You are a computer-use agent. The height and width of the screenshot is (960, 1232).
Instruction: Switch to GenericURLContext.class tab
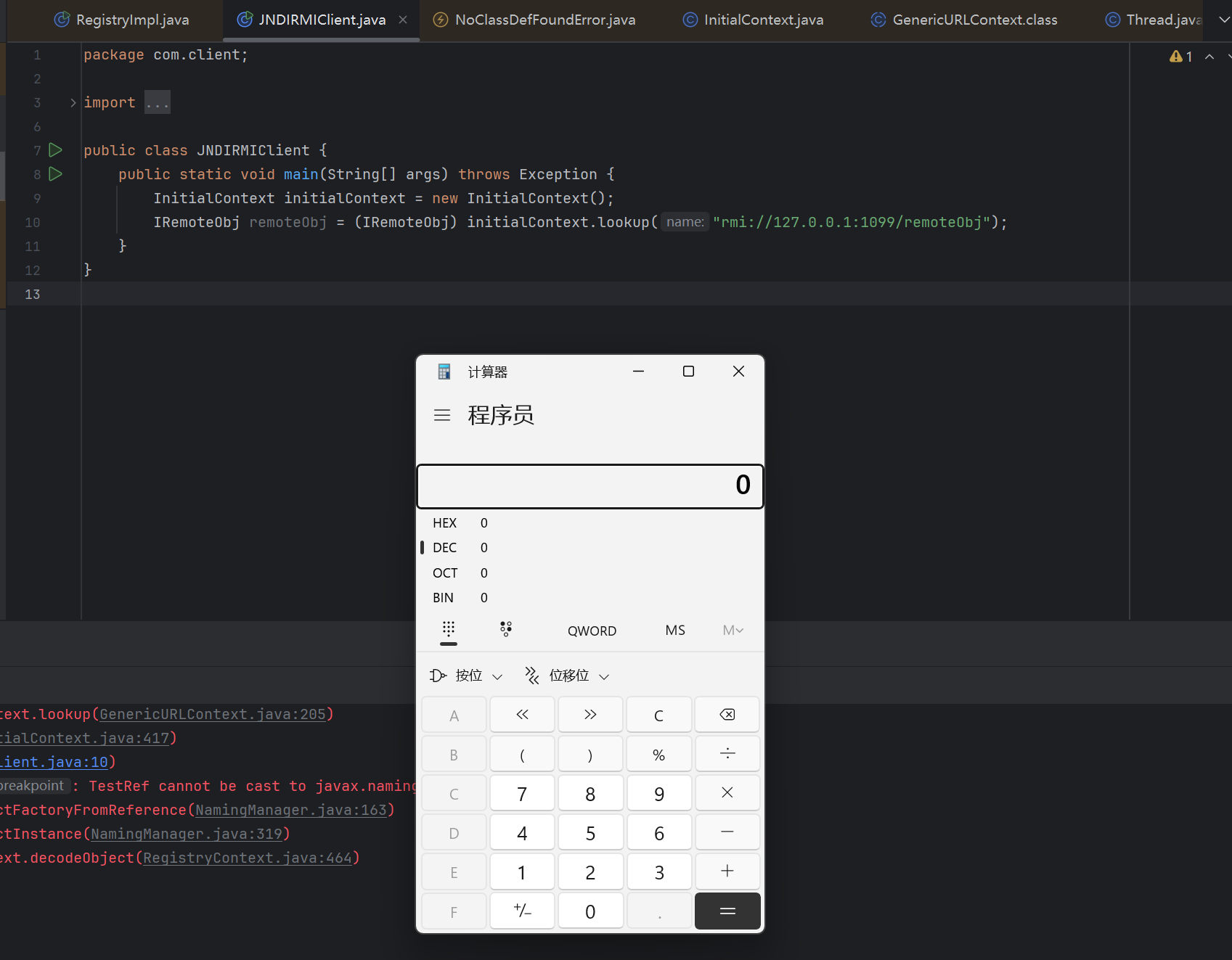point(964,20)
